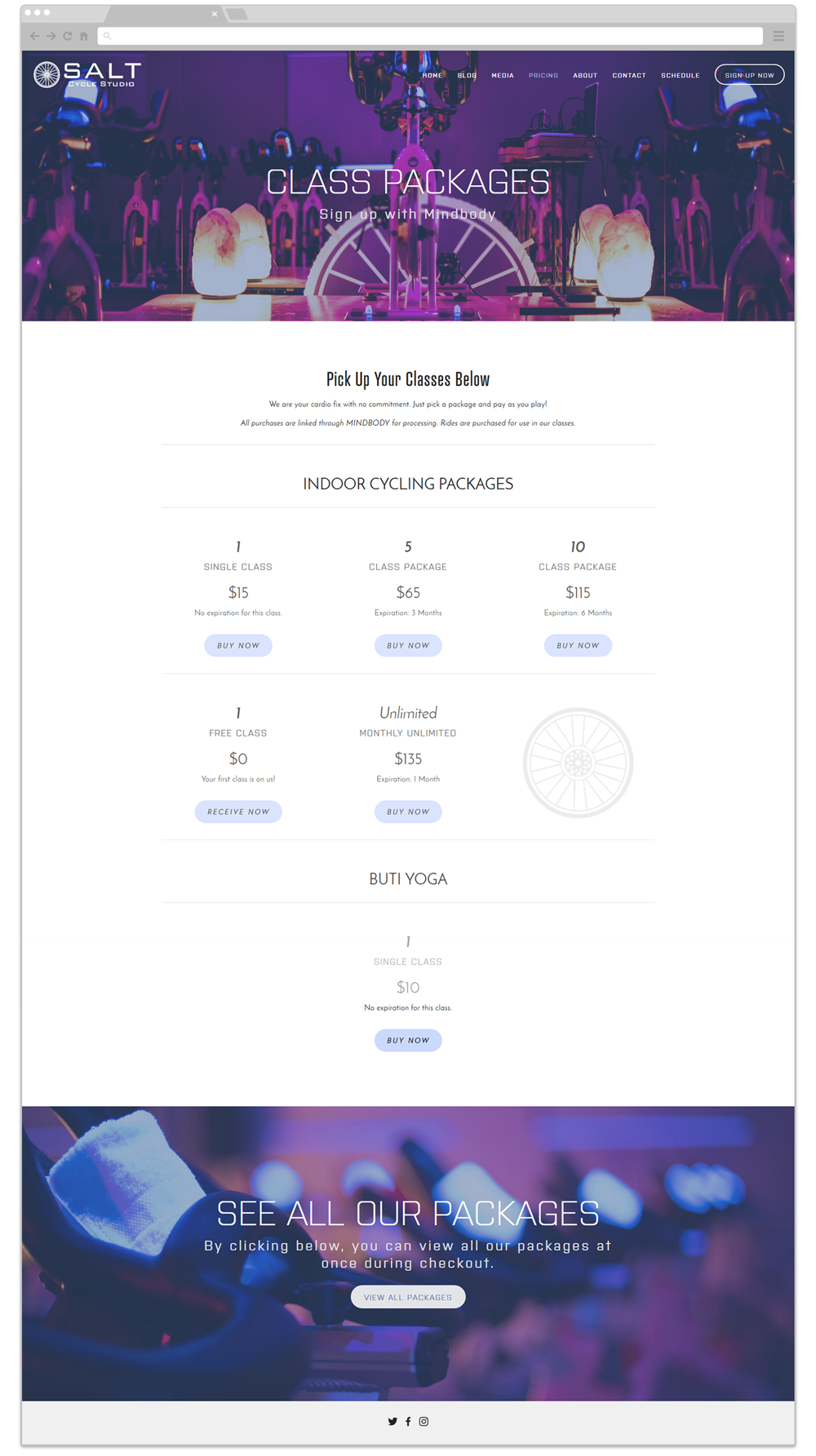Click the Sign-Up Now button
The image size is (816, 1456).
pyautogui.click(x=749, y=75)
